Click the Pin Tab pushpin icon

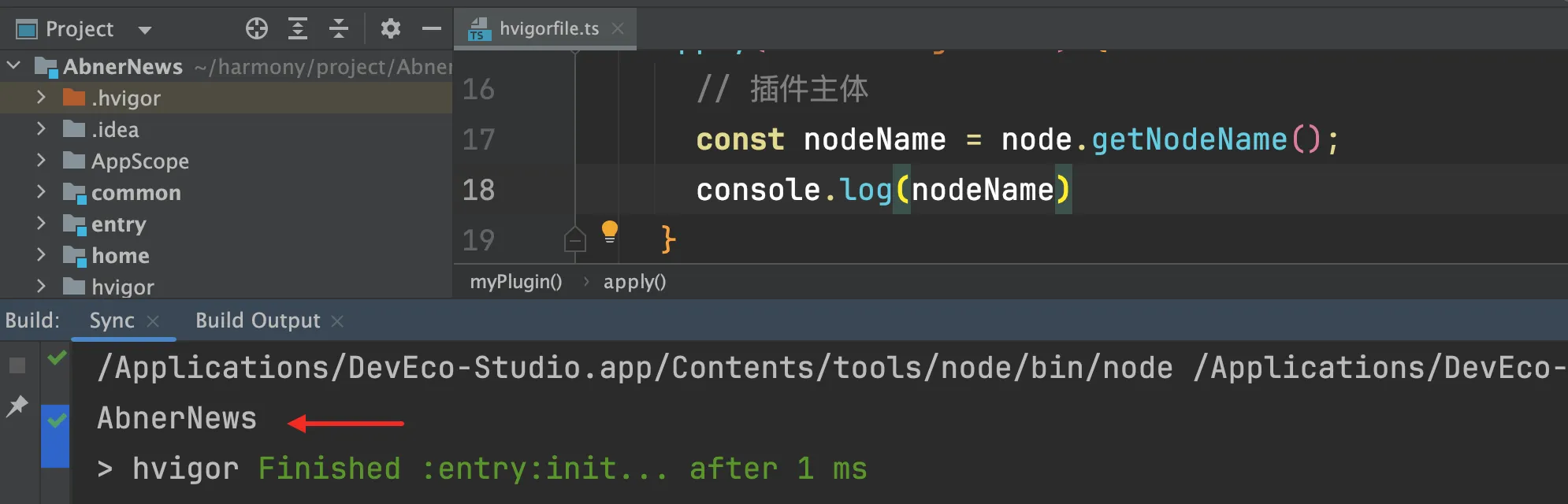pyautogui.click(x=17, y=406)
